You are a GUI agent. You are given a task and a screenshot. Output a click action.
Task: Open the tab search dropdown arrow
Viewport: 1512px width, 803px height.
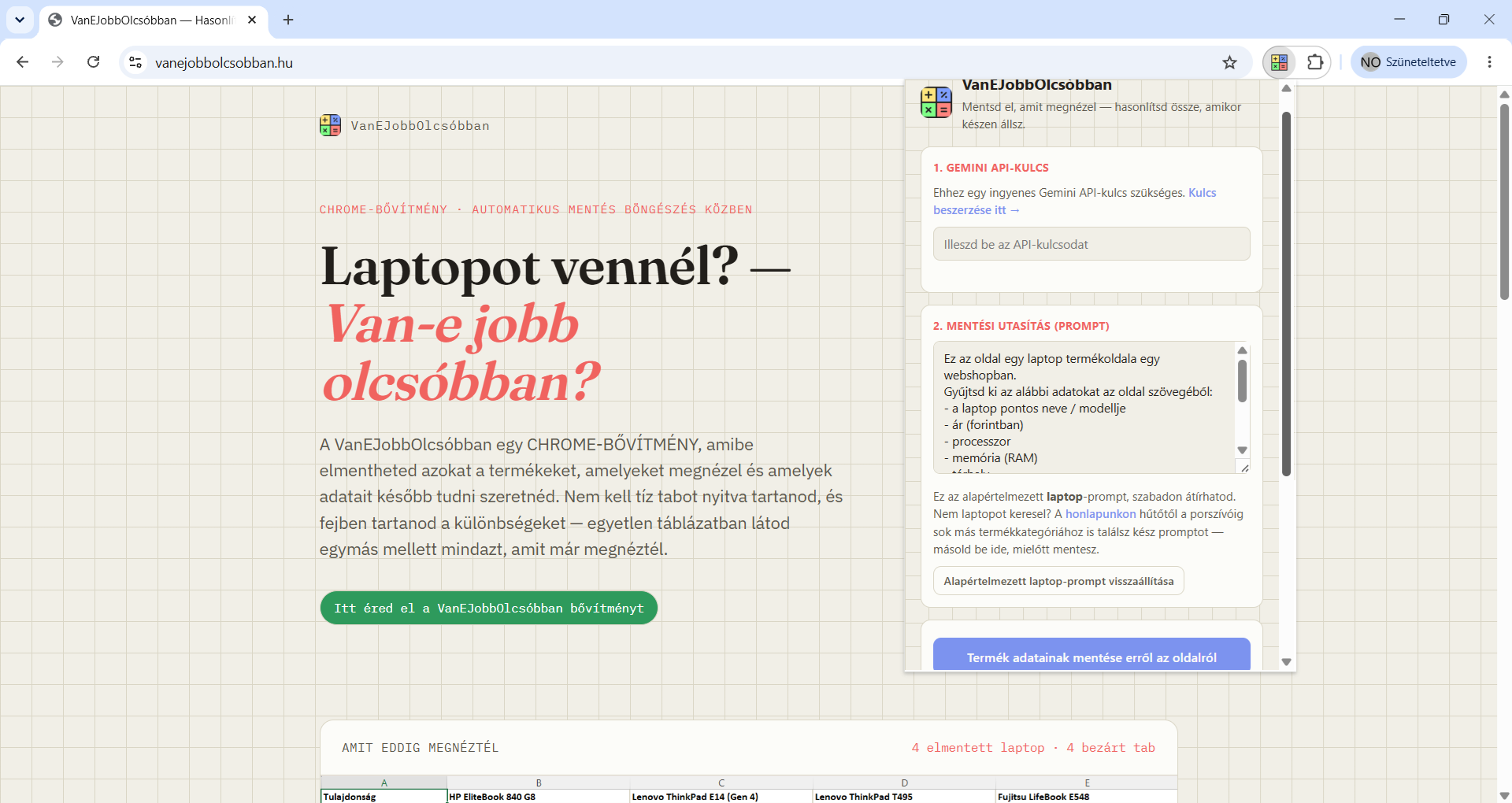[x=20, y=20]
